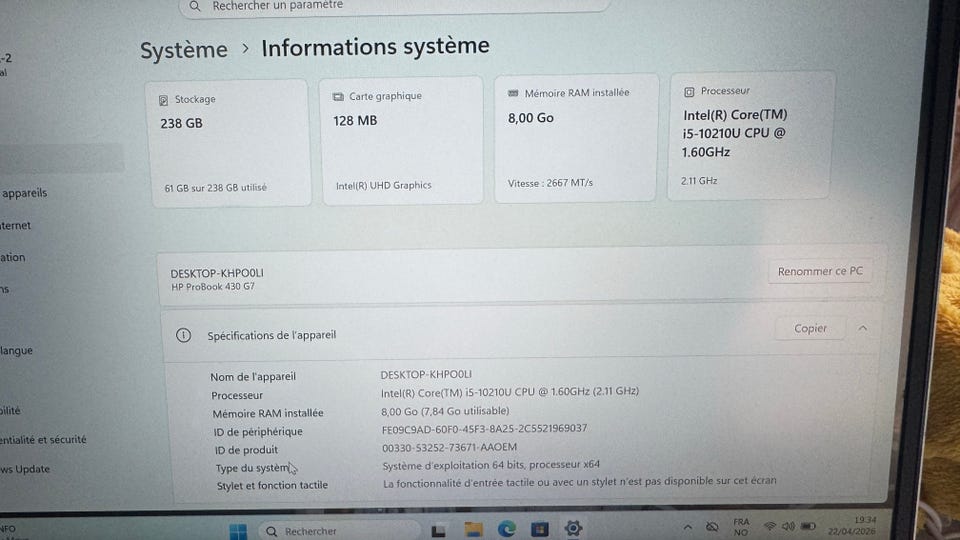Open the Accessibilité sidebar item
The height and width of the screenshot is (540, 960).
click(x=10, y=410)
